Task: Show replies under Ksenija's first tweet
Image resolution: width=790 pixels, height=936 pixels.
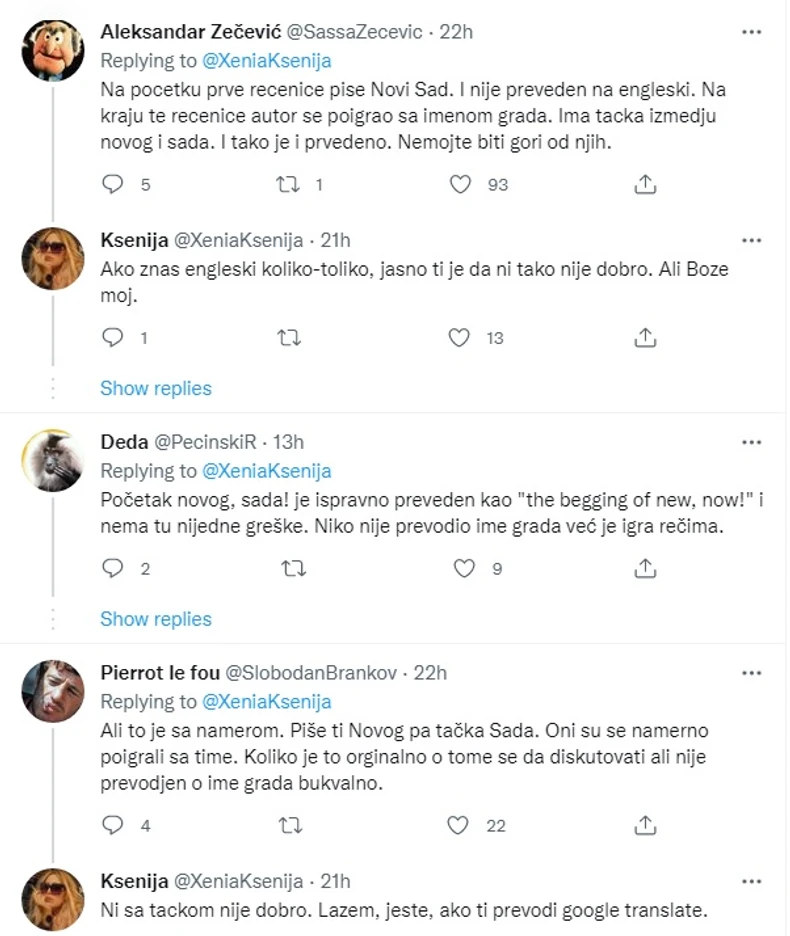Action: tap(156, 388)
